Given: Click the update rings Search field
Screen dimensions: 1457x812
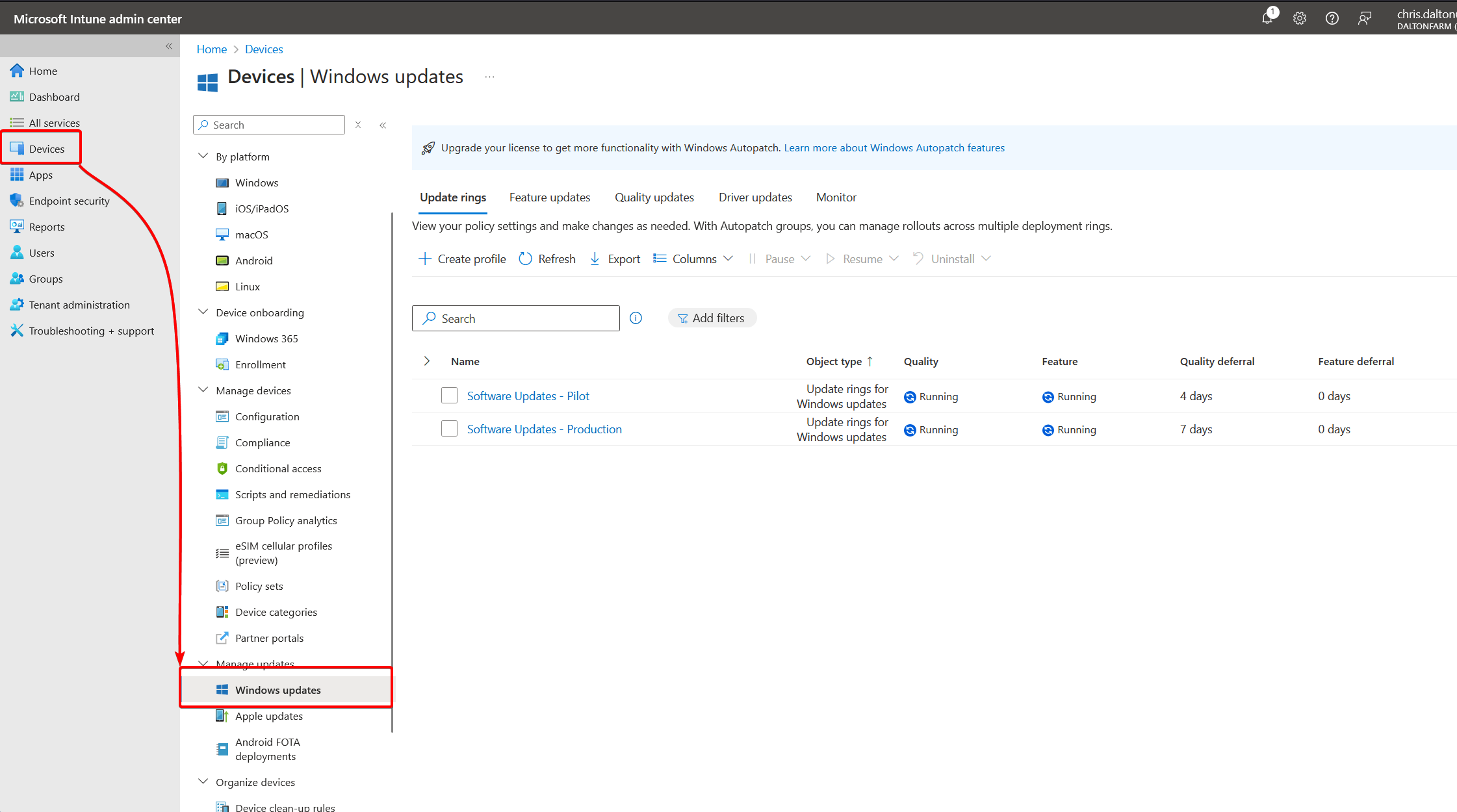Looking at the screenshot, I should point(516,318).
